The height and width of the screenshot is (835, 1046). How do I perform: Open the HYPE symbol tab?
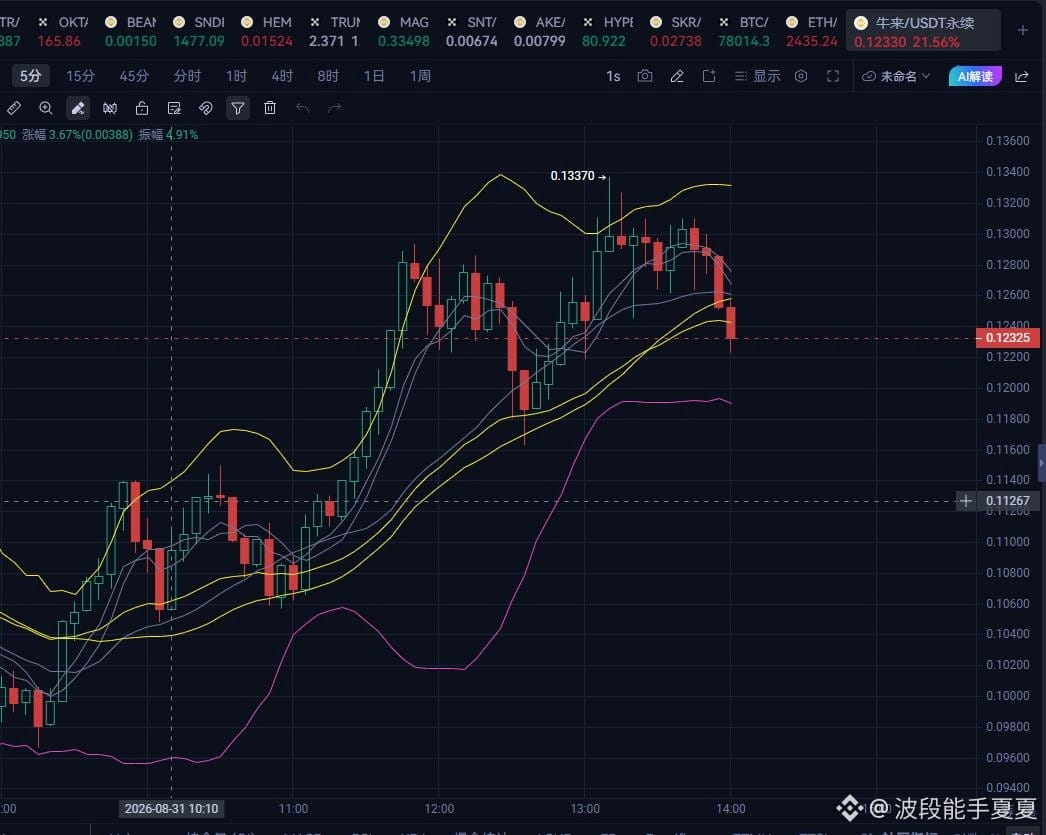tap(607, 31)
